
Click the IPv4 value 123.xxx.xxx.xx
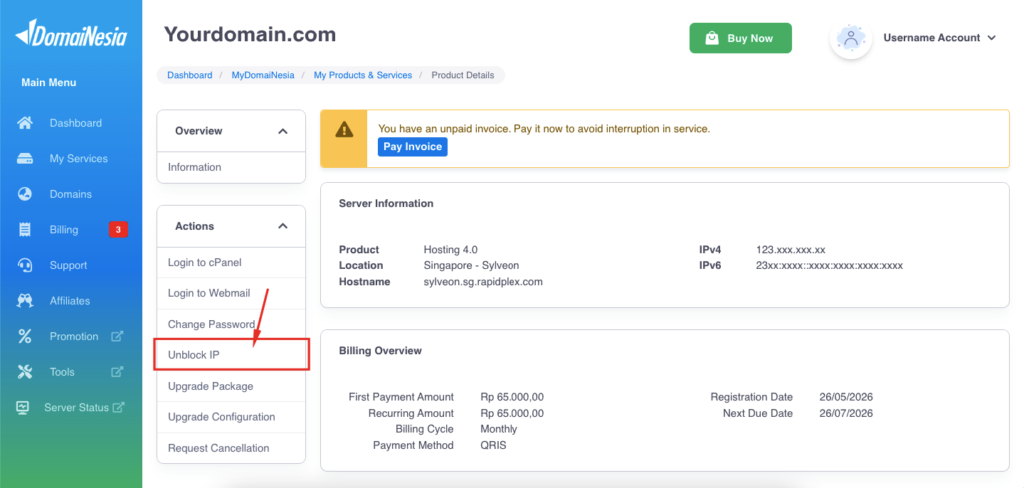(791, 250)
